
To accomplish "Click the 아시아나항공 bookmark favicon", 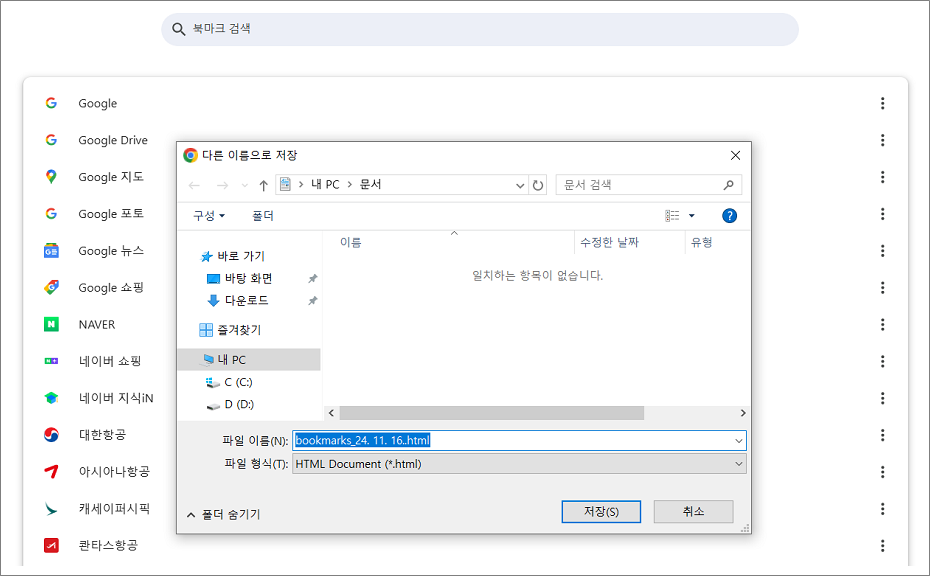I will point(51,472).
